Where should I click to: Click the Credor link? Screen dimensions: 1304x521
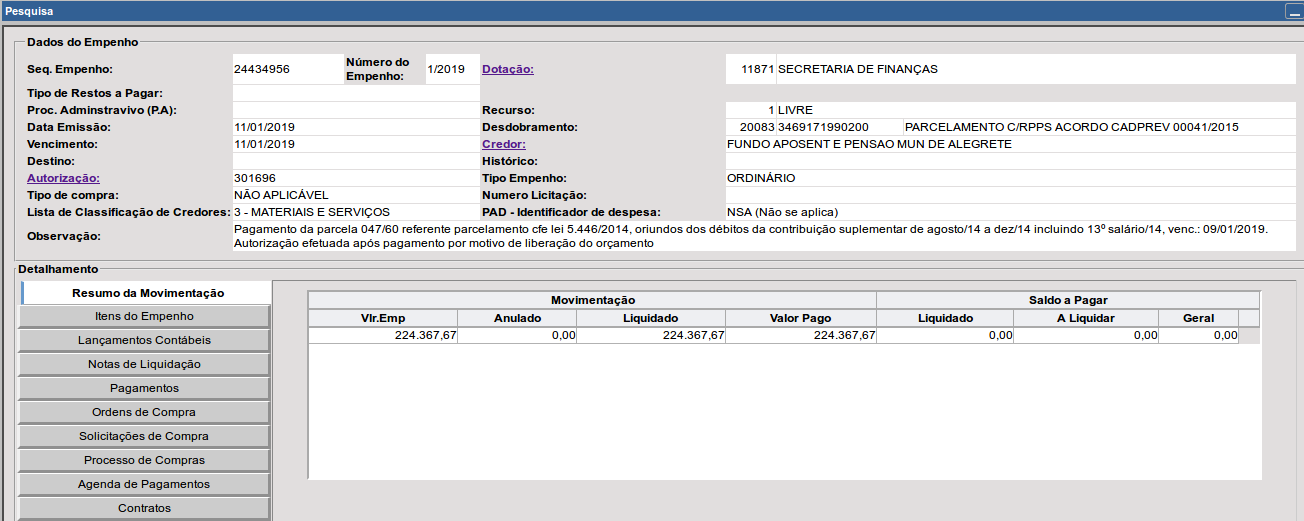pyautogui.click(x=503, y=144)
